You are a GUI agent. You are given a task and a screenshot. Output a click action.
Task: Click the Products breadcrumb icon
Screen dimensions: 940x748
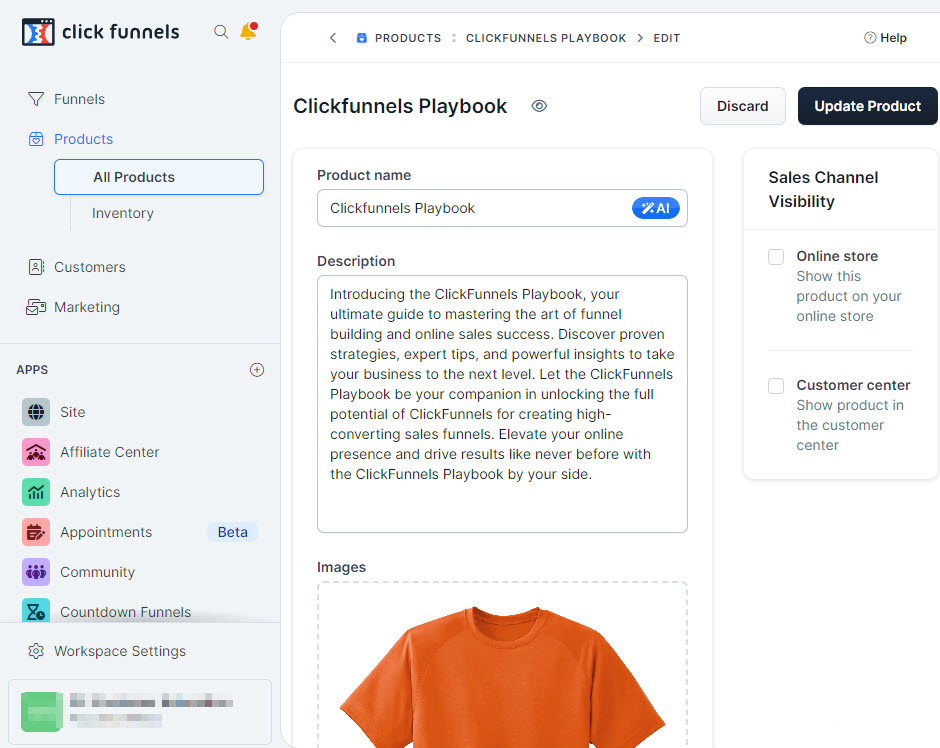361,38
